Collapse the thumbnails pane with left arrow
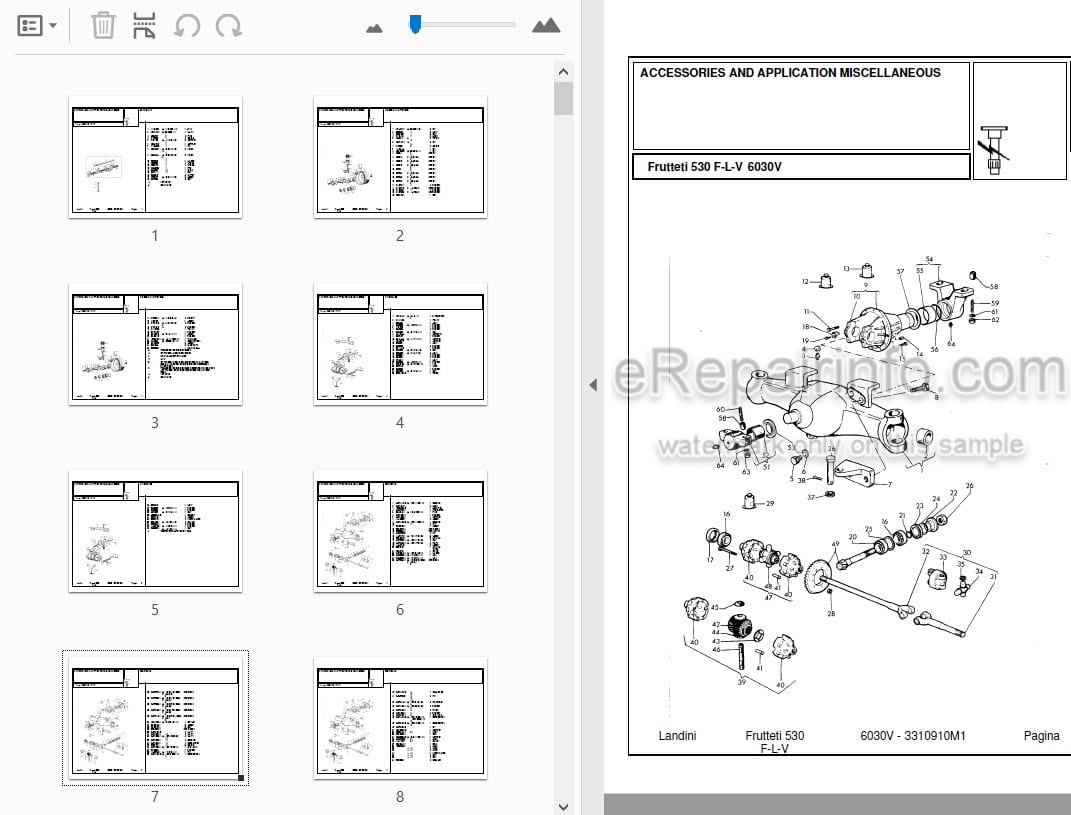The width and height of the screenshot is (1071, 815). 593,385
